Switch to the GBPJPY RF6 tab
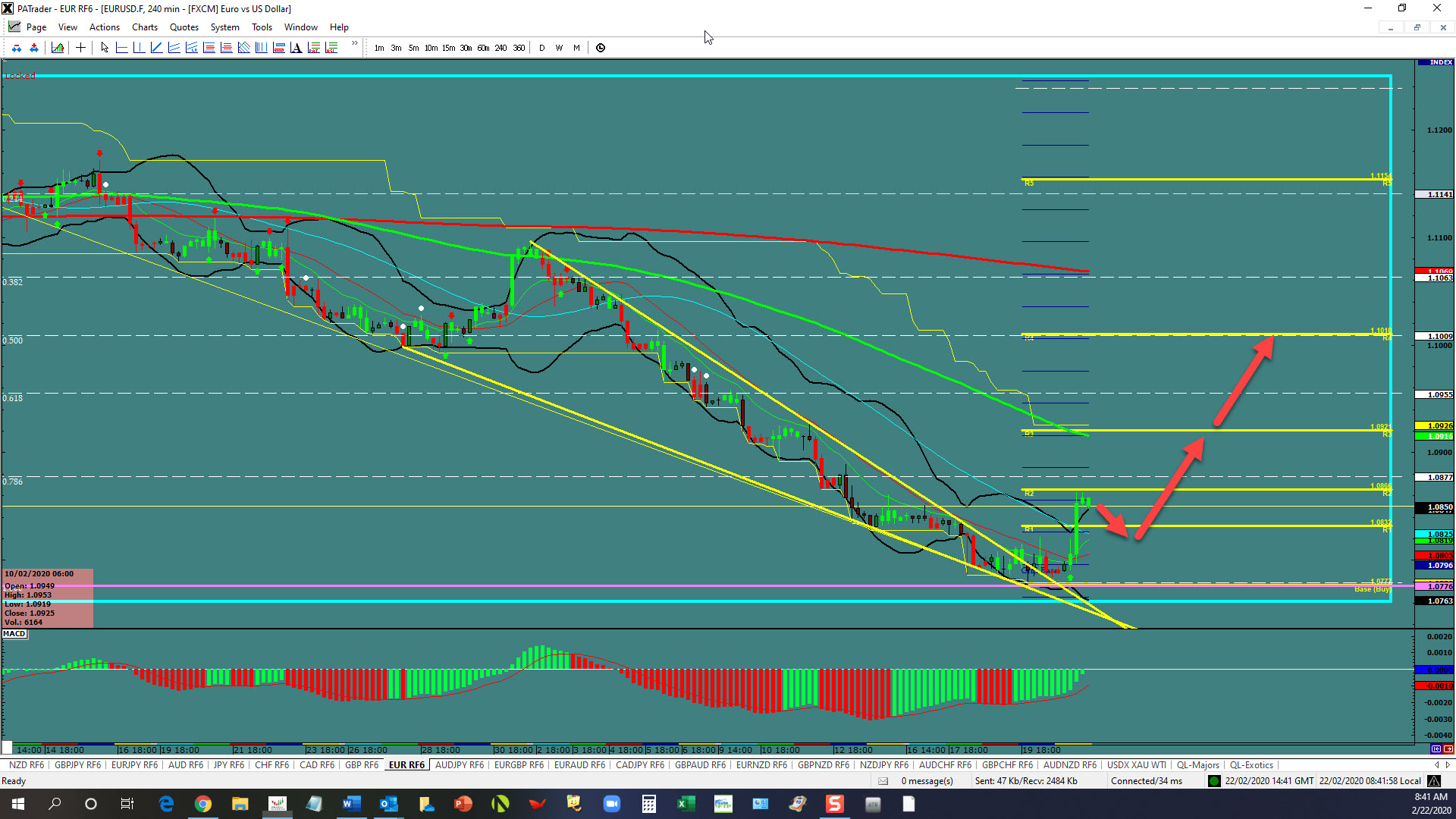This screenshot has height=819, width=1456. [77, 765]
